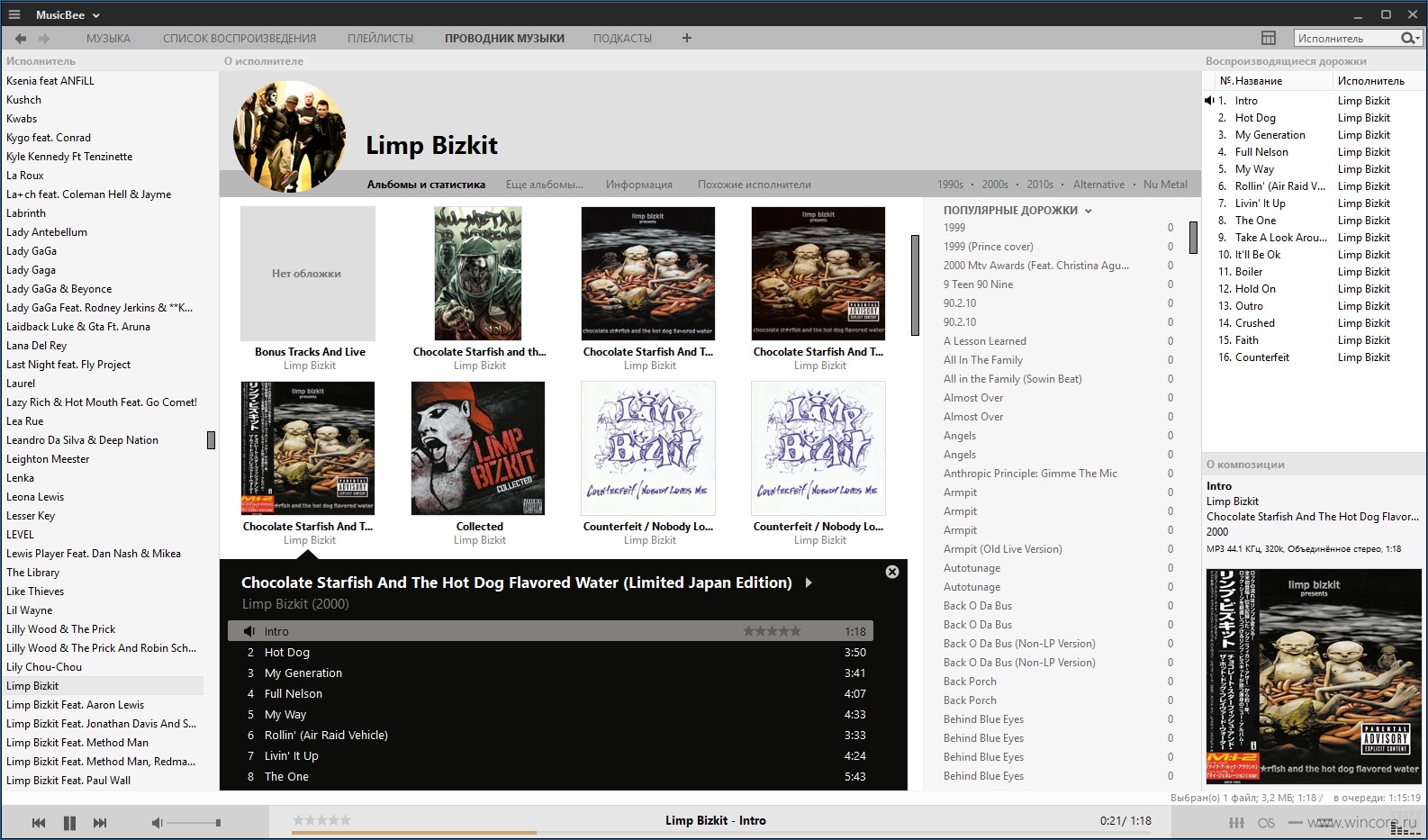1428x840 pixels.
Task: Select Rollin' (Air Raid Vehicle) in album tracks
Action: click(550, 735)
